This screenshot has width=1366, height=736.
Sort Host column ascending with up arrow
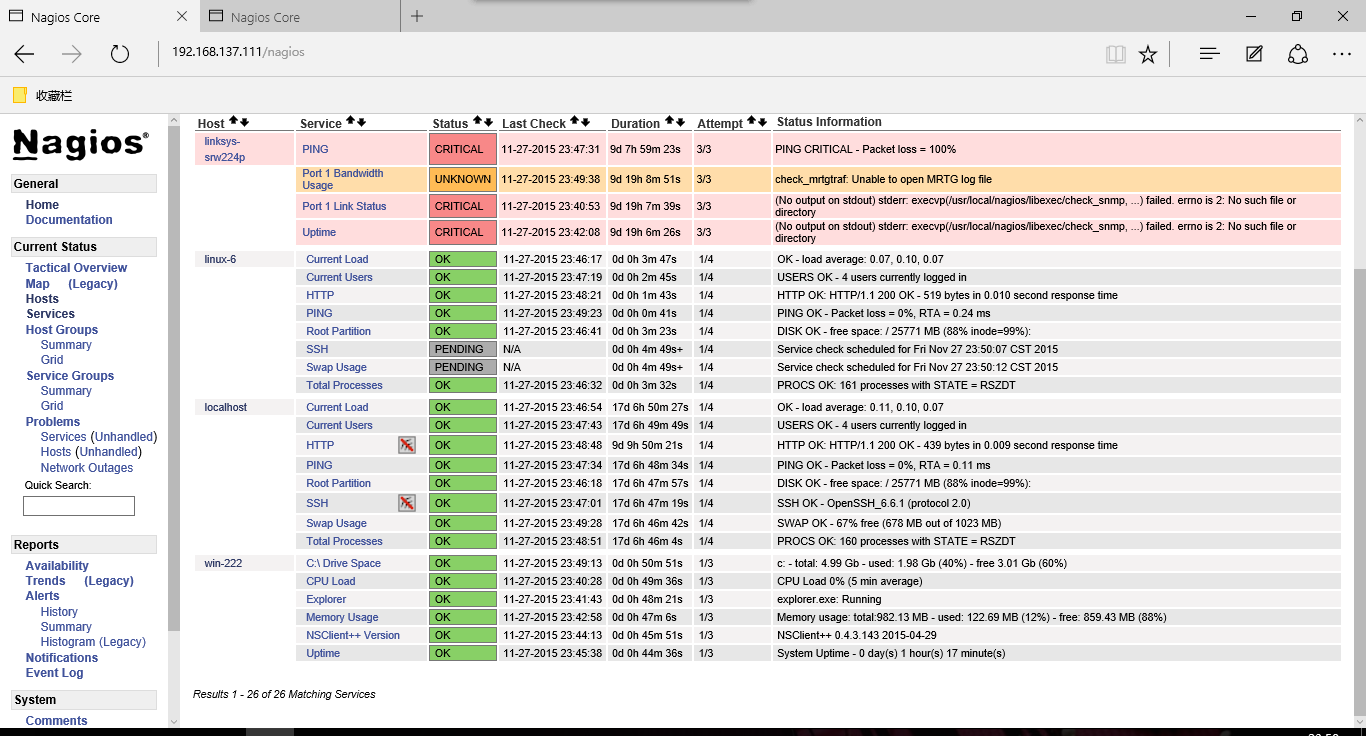[x=233, y=122]
